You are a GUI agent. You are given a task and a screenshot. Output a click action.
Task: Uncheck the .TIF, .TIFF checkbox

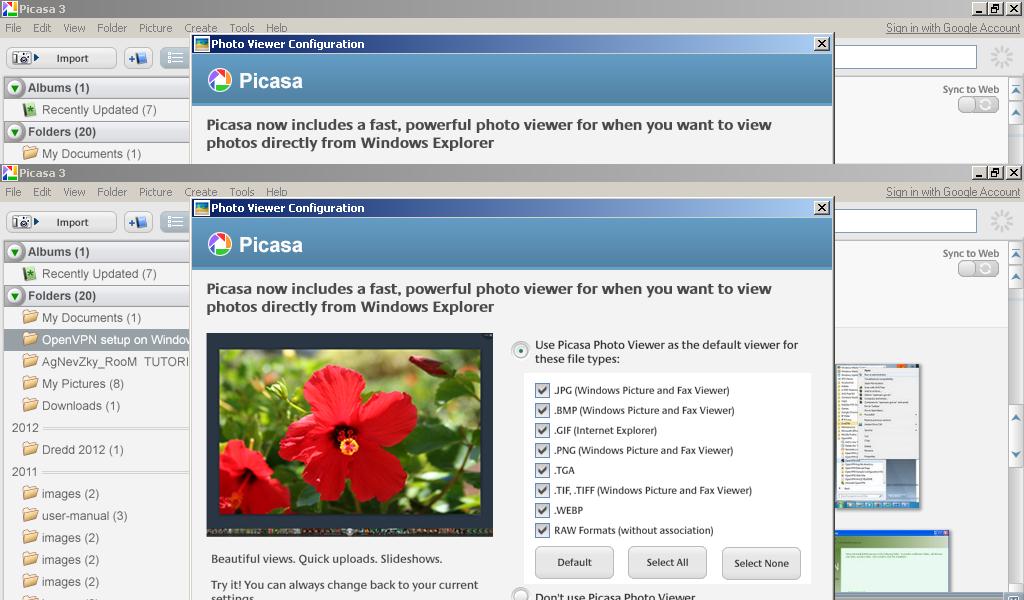pos(542,490)
